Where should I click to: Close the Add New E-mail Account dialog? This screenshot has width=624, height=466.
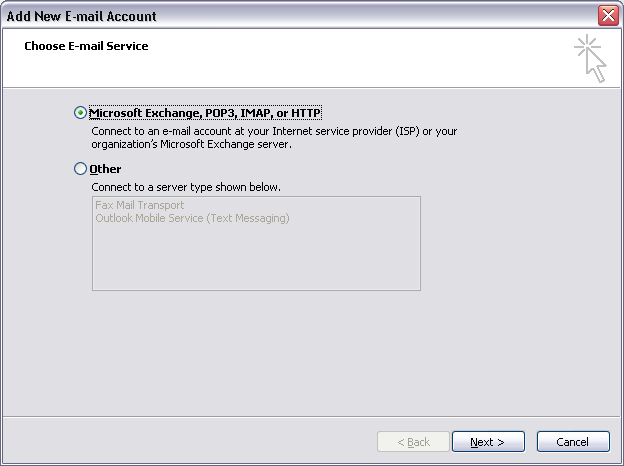click(x=608, y=16)
